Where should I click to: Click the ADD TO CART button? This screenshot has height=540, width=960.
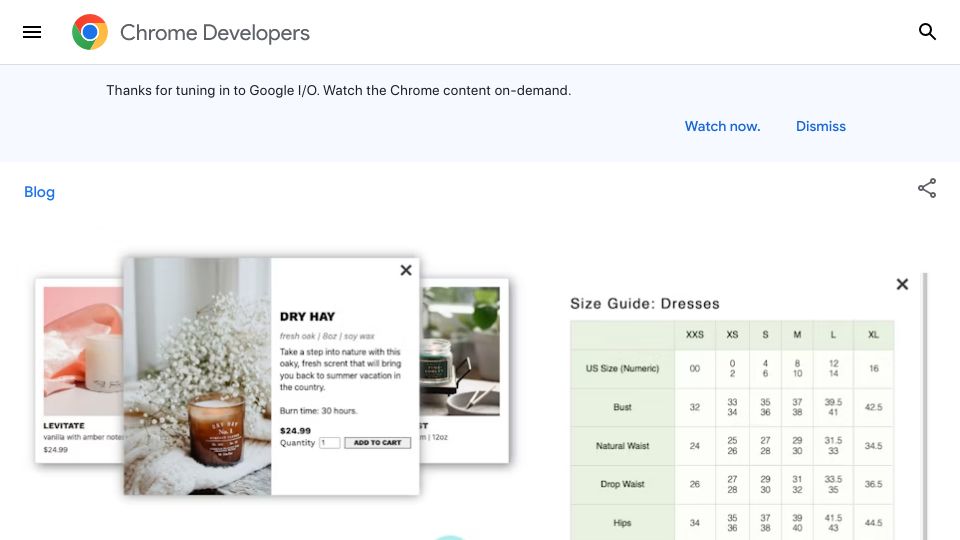[x=377, y=443]
